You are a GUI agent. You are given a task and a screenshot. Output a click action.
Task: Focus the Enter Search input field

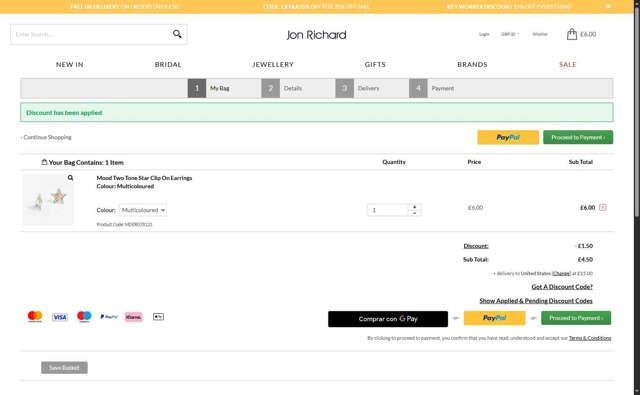[x=90, y=34]
